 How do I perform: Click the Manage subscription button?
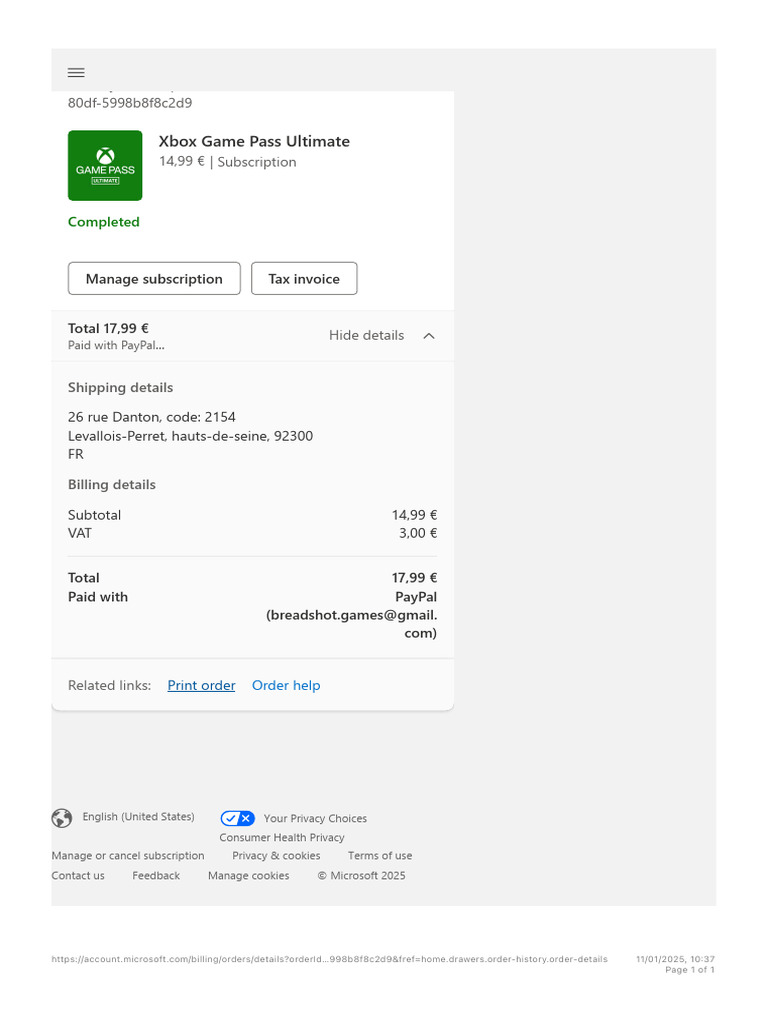(x=154, y=279)
